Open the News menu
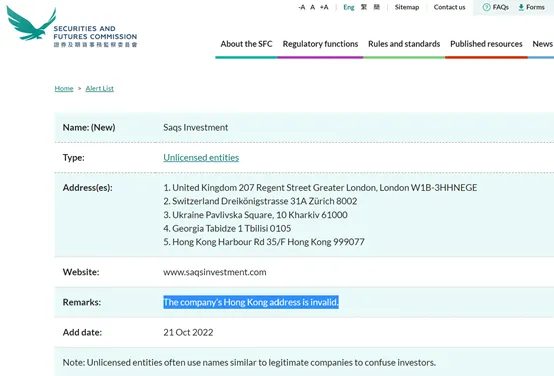Viewport: 554px width, 376px height. coord(542,44)
